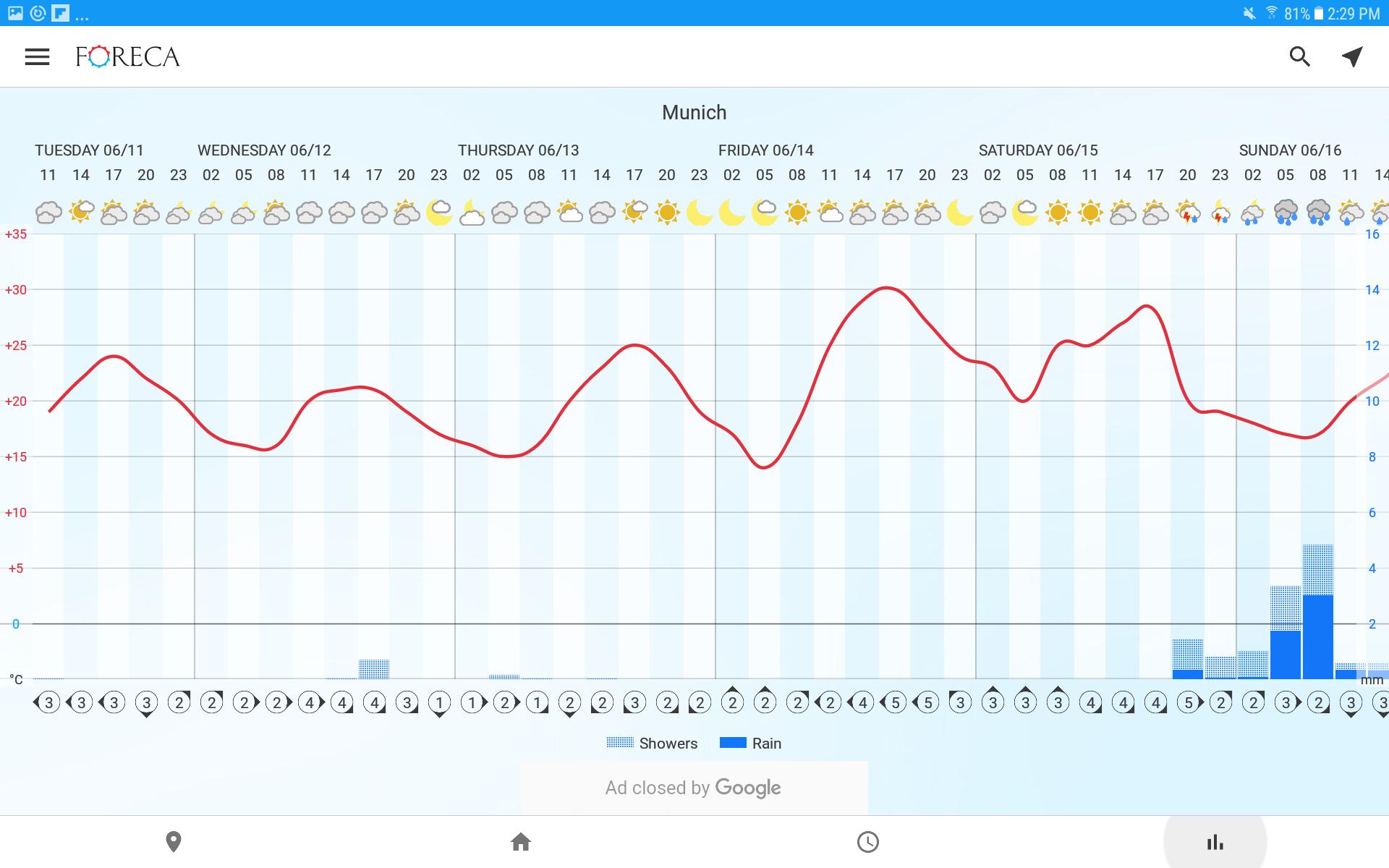Viewport: 1389px width, 868px height.
Task: Click the history/clock tab icon
Action: [868, 841]
